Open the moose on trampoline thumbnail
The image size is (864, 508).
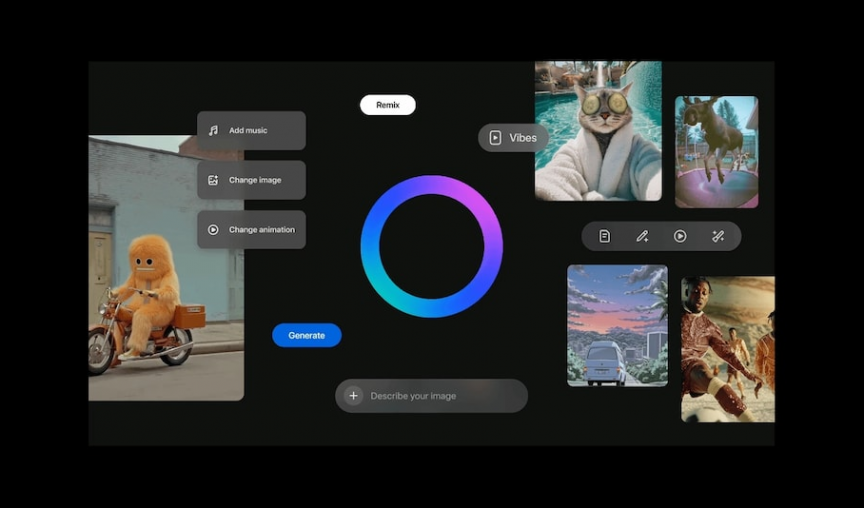pos(716,151)
